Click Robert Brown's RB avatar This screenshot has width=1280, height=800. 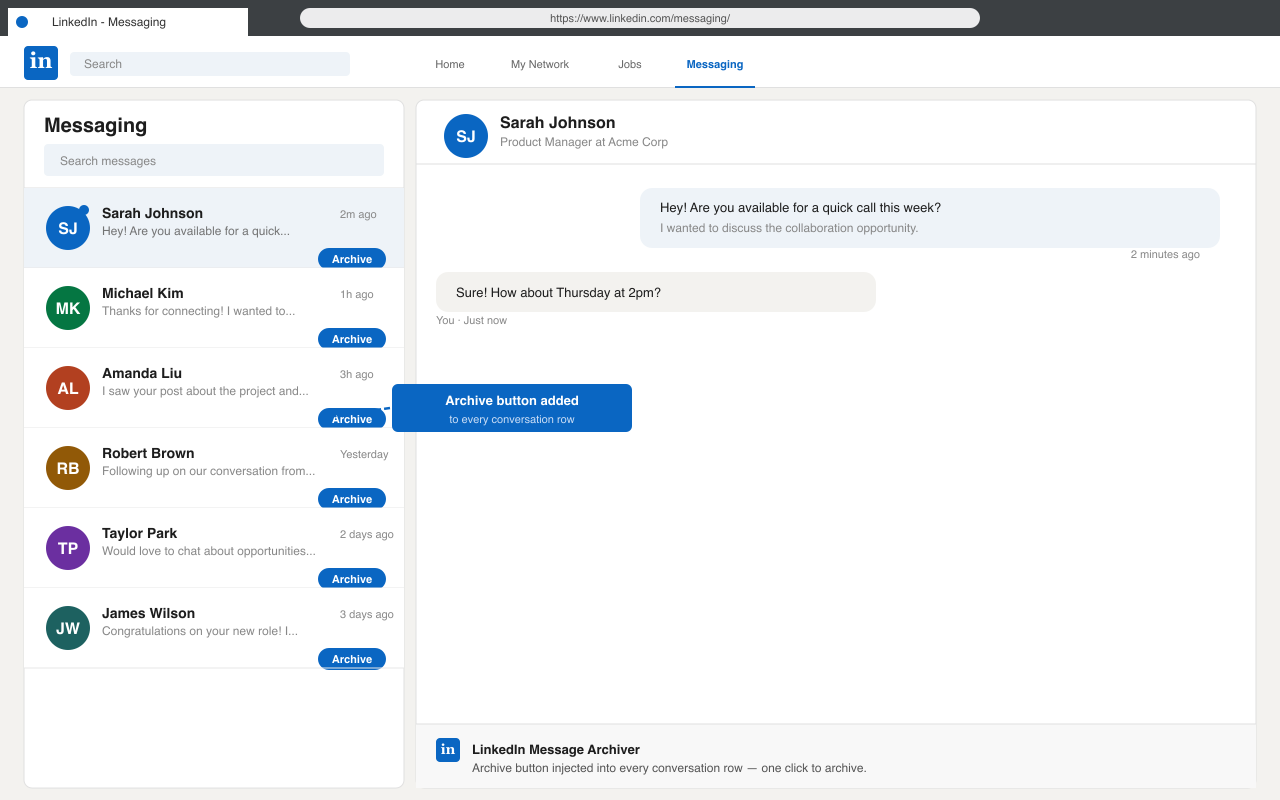[67, 467]
